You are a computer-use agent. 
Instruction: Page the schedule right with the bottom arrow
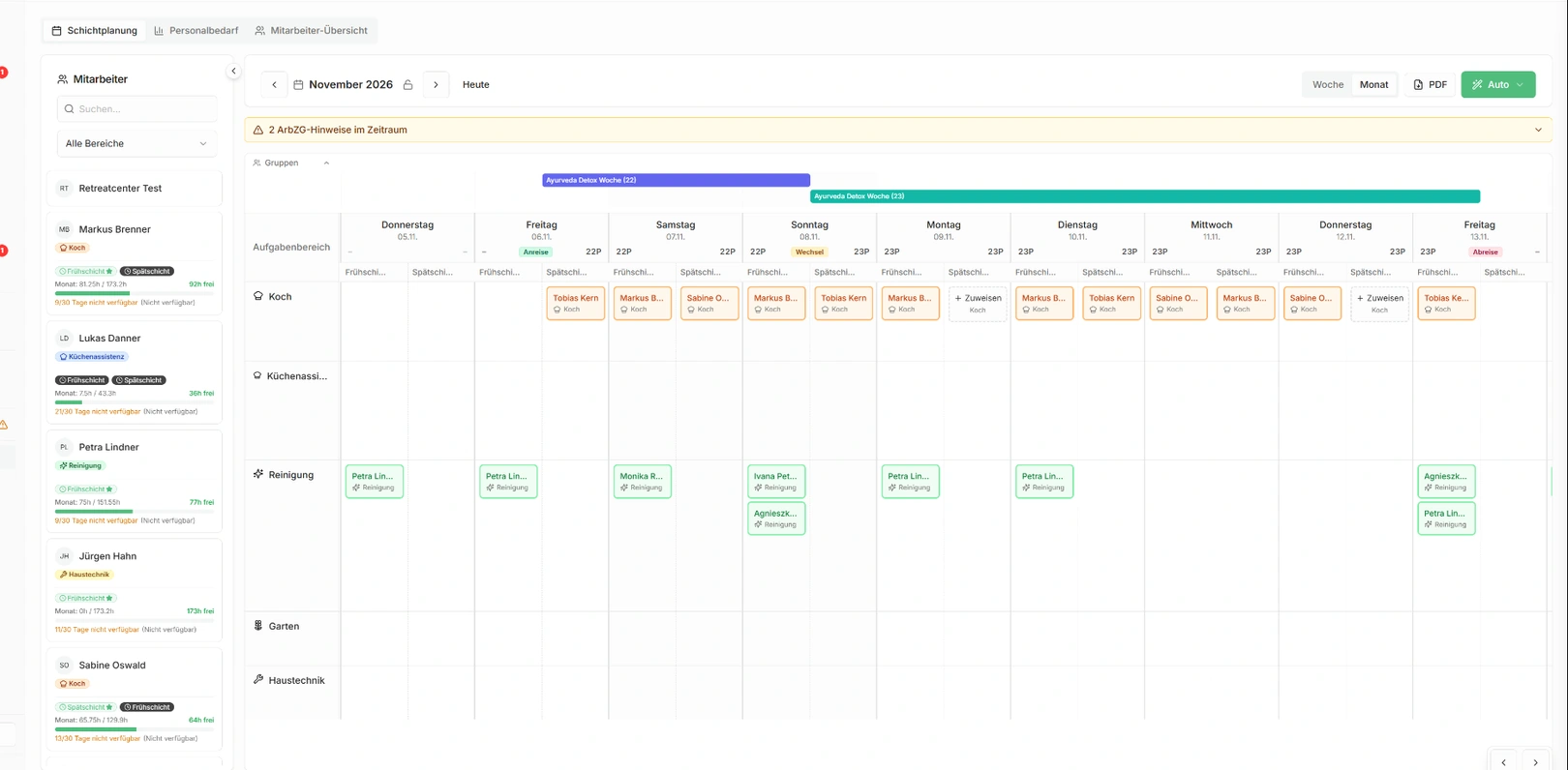tap(1536, 761)
